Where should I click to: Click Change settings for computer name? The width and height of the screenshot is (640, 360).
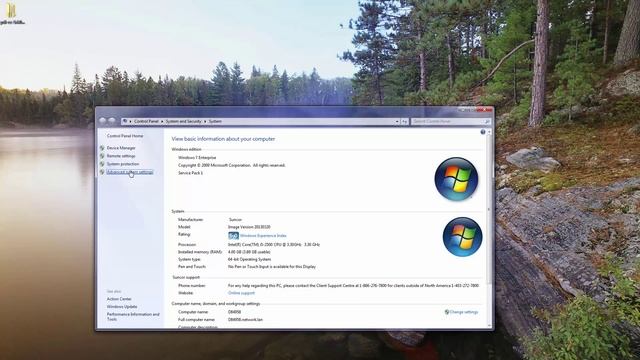464,312
